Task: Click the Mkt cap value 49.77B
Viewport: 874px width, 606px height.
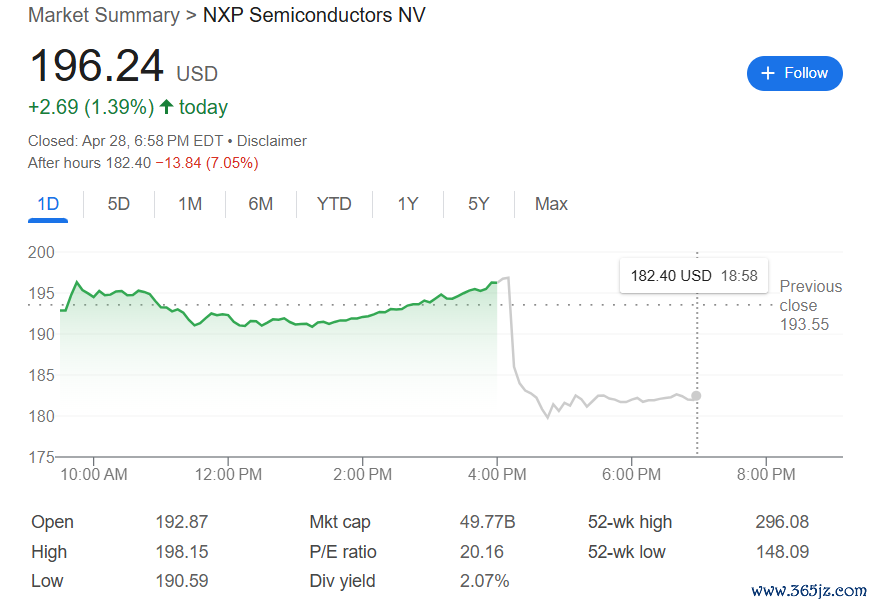Action: click(x=487, y=522)
